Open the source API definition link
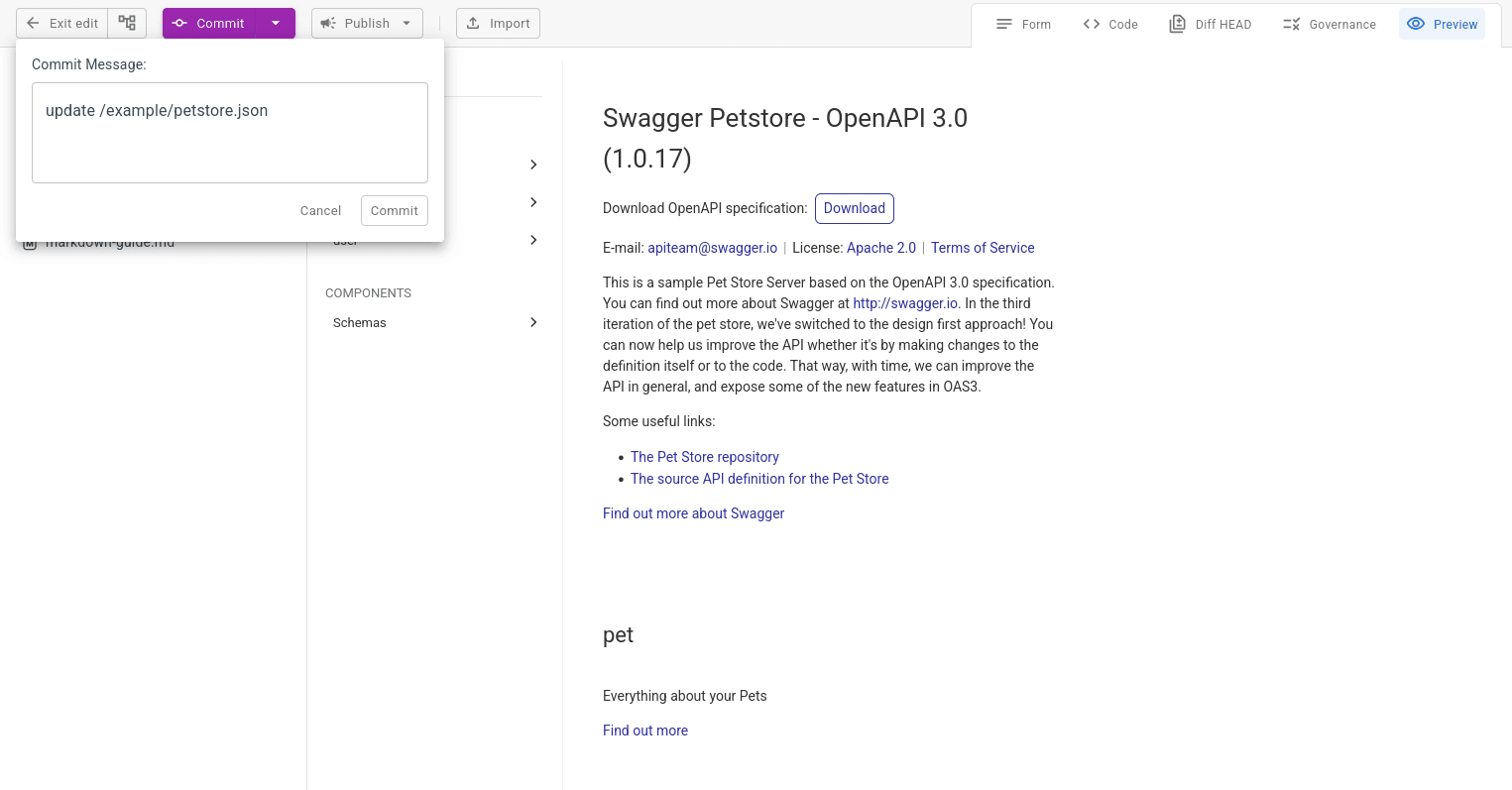1512x790 pixels. coord(759,479)
